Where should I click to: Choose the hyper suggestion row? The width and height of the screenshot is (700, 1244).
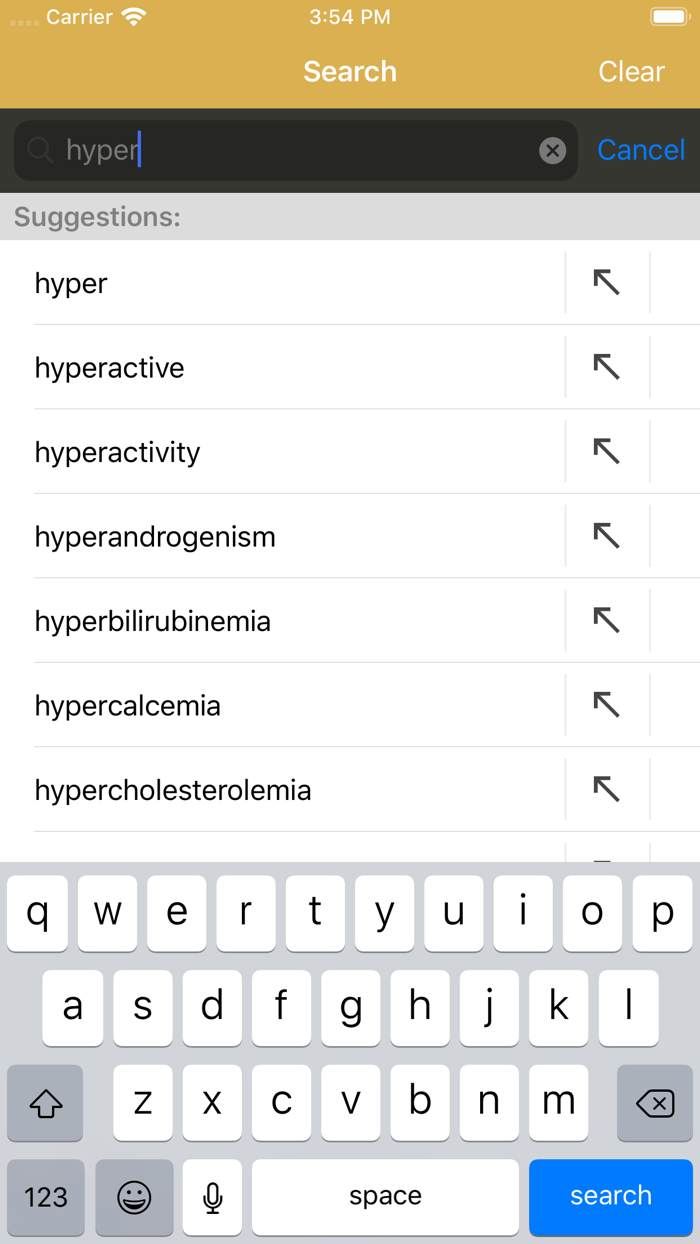(71, 283)
